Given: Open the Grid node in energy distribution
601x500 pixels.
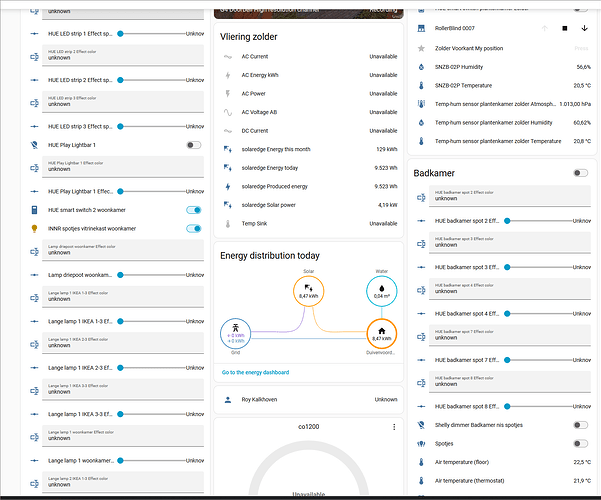Looking at the screenshot, I should point(235,334).
